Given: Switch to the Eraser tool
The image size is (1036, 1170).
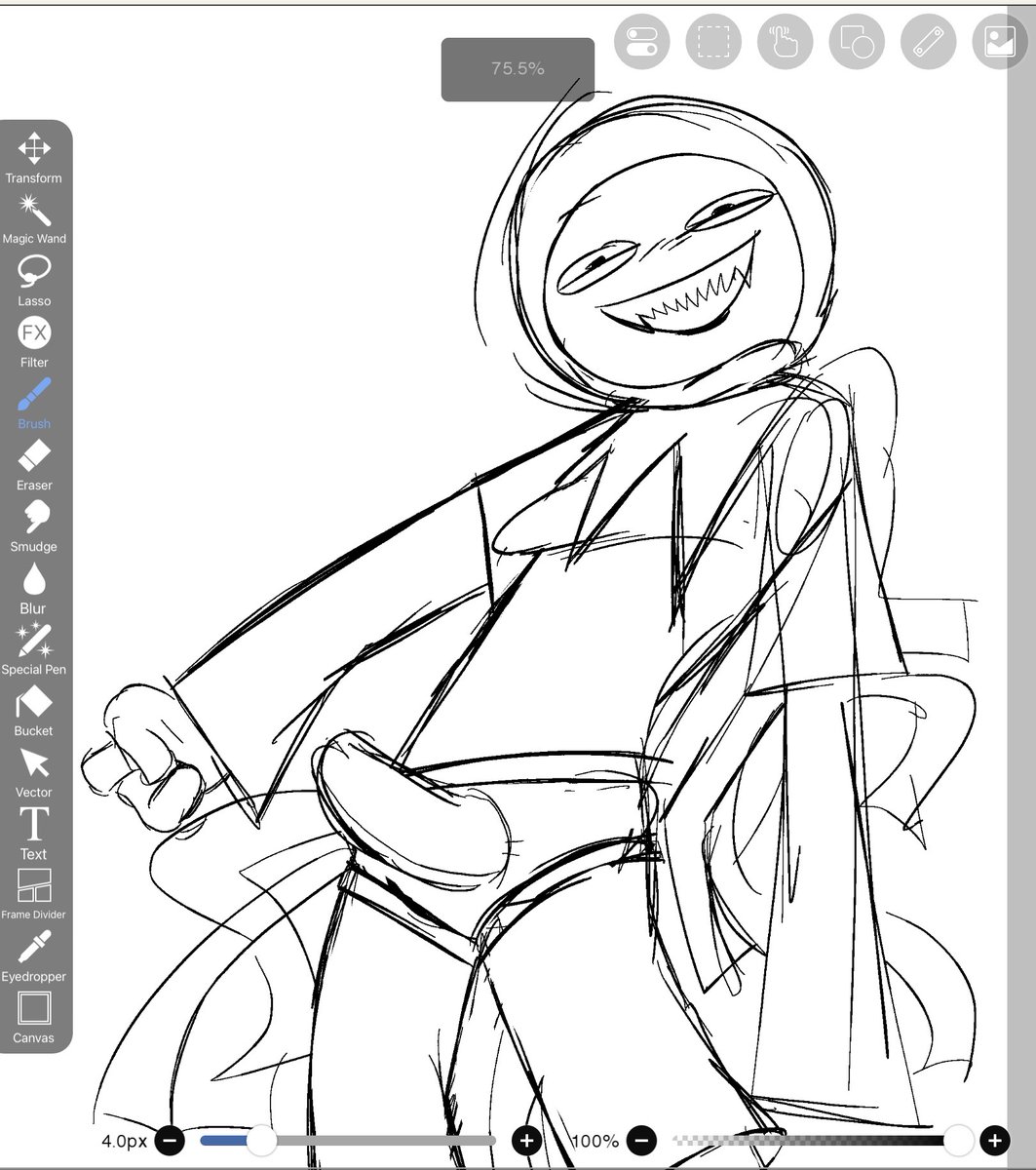Looking at the screenshot, I should click(x=34, y=465).
